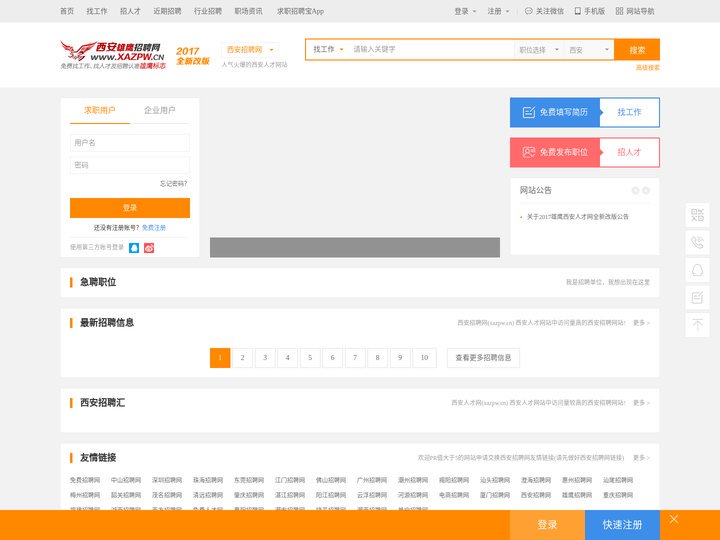Screen dimensions: 720x540
Task: Open 行业招聘 in the top navigation
Action: coord(208,11)
